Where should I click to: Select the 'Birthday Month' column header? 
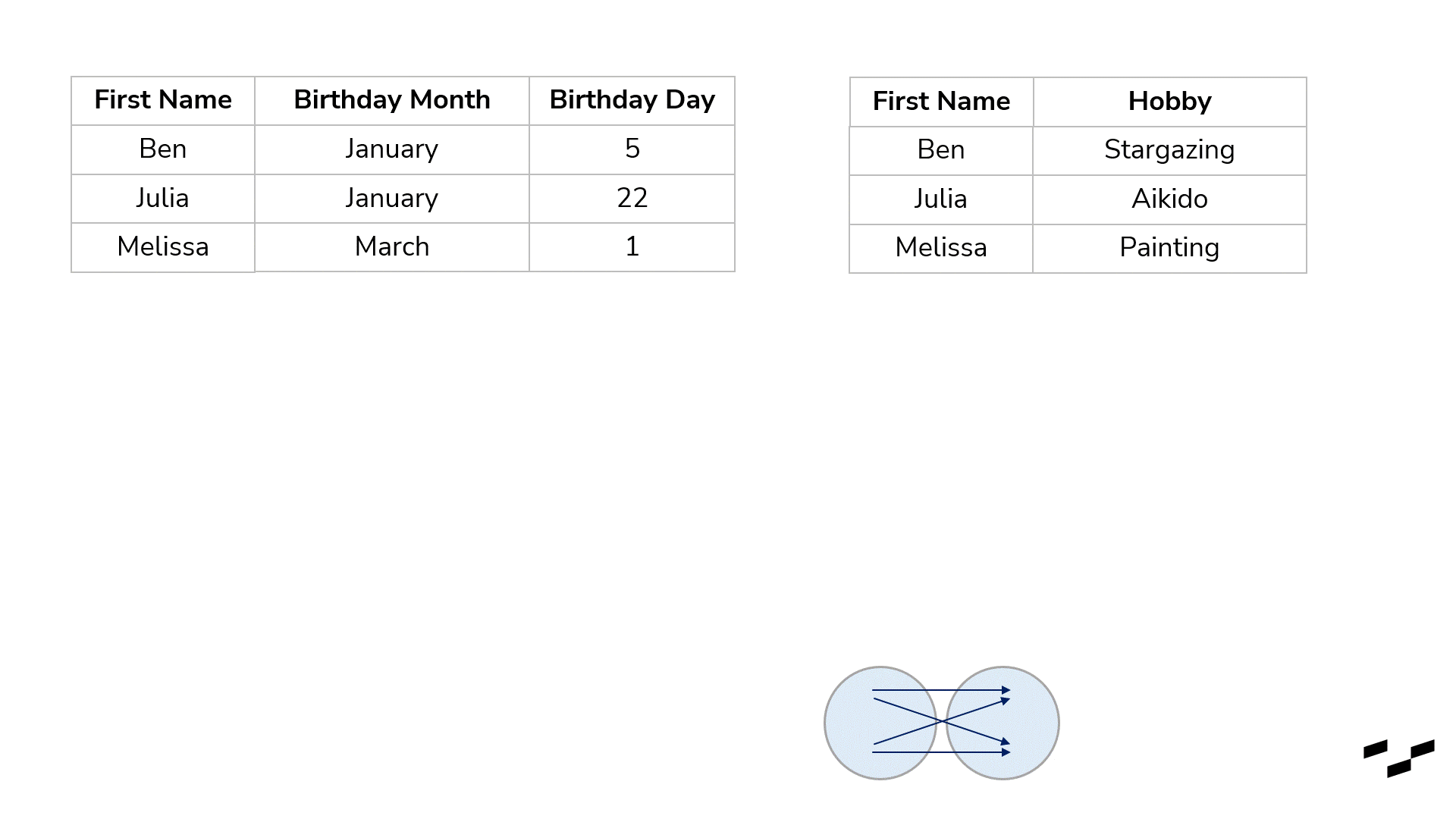[x=392, y=101]
